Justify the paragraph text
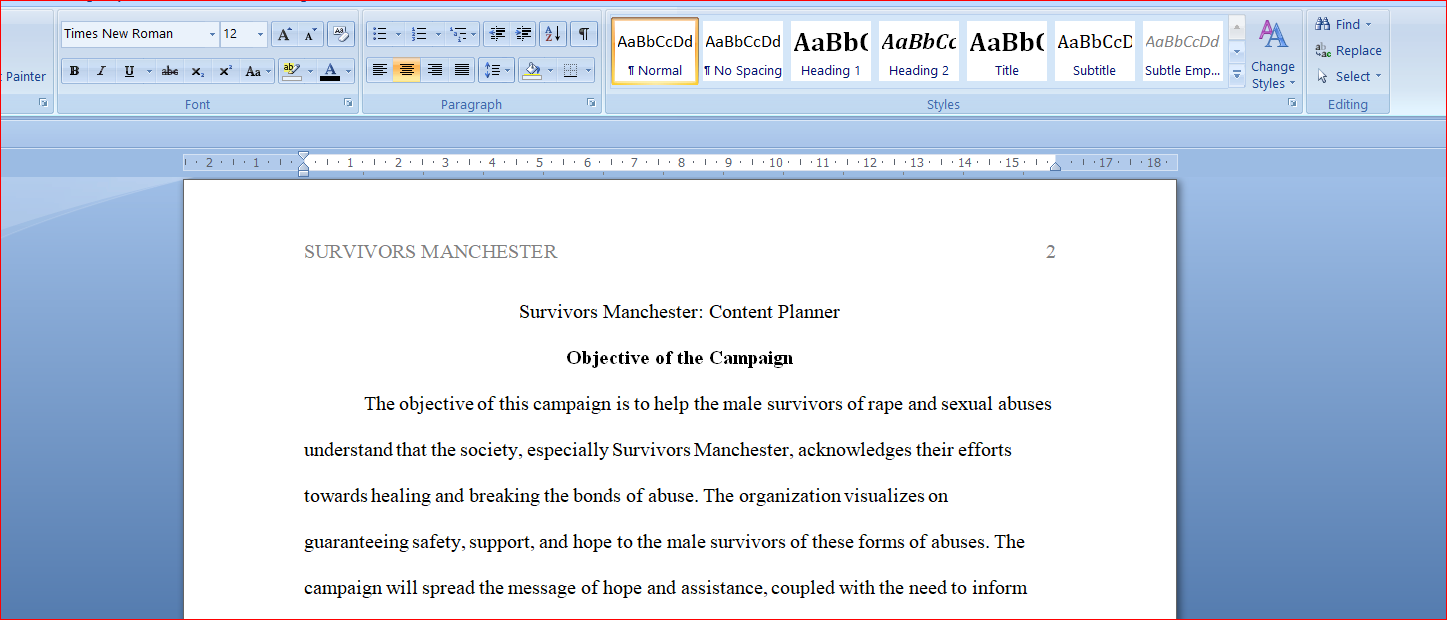 (x=461, y=70)
